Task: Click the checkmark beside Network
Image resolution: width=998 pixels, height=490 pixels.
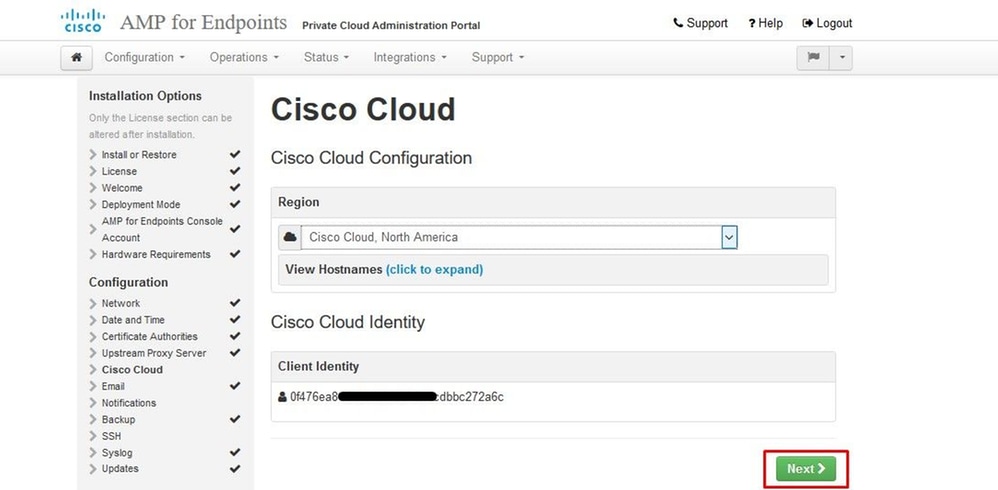Action: (235, 303)
